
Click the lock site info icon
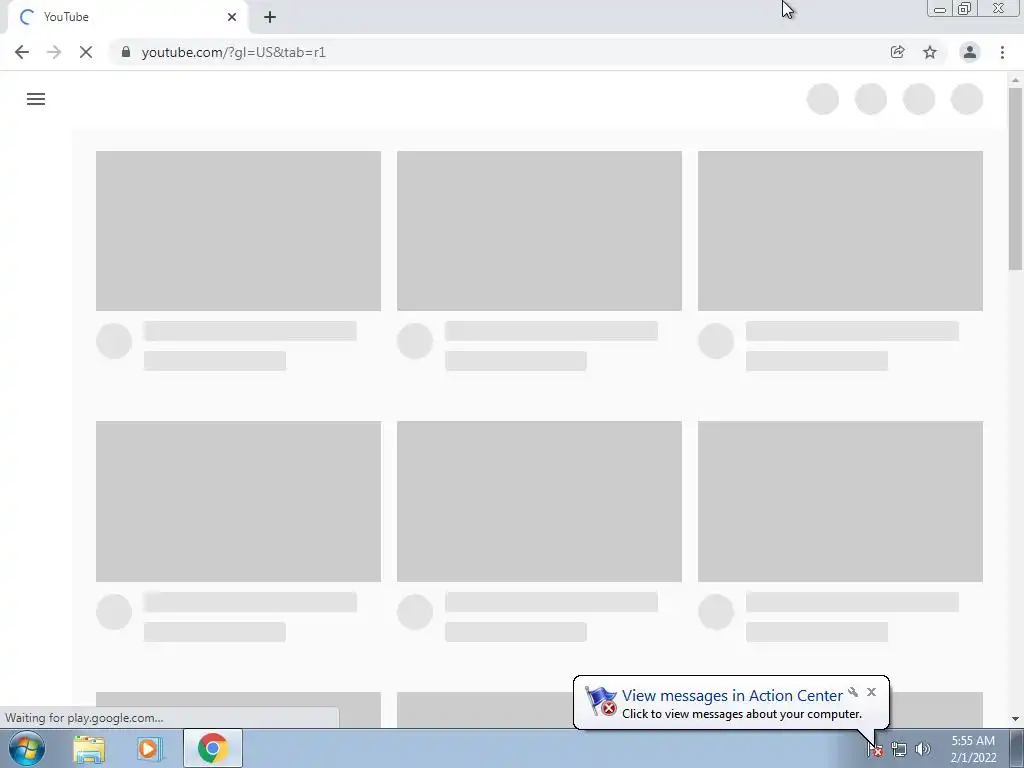126,52
